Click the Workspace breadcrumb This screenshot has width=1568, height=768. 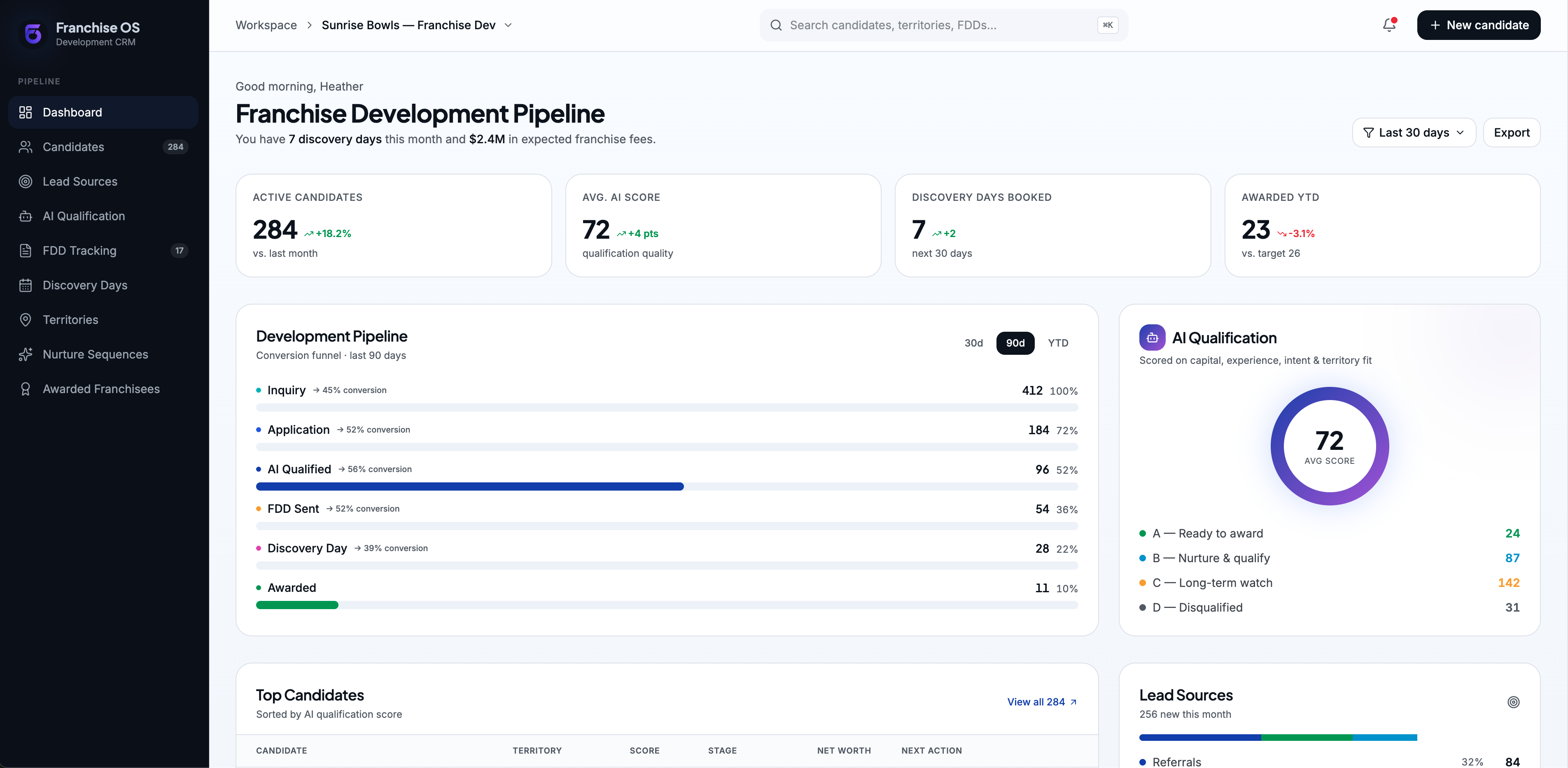pos(266,25)
